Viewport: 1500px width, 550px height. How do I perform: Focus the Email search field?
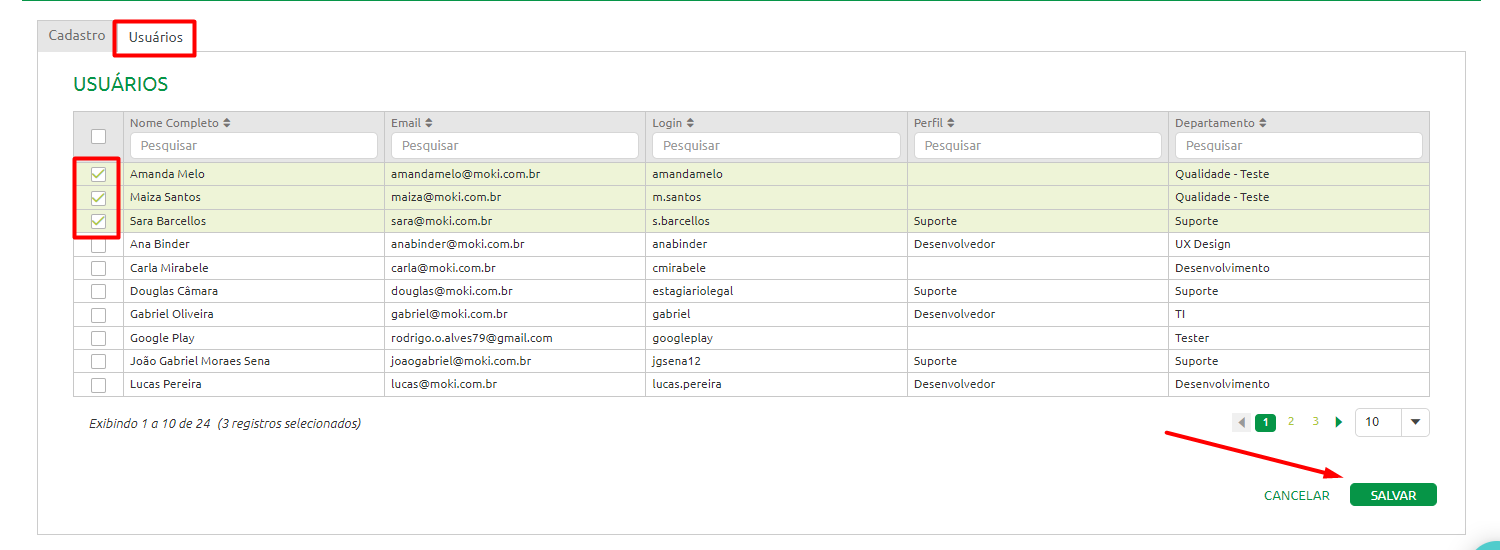pyautogui.click(x=515, y=145)
